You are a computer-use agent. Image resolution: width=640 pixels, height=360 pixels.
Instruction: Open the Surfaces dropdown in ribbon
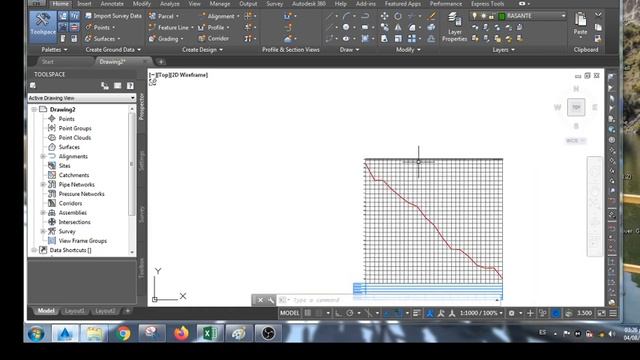[x=119, y=39]
